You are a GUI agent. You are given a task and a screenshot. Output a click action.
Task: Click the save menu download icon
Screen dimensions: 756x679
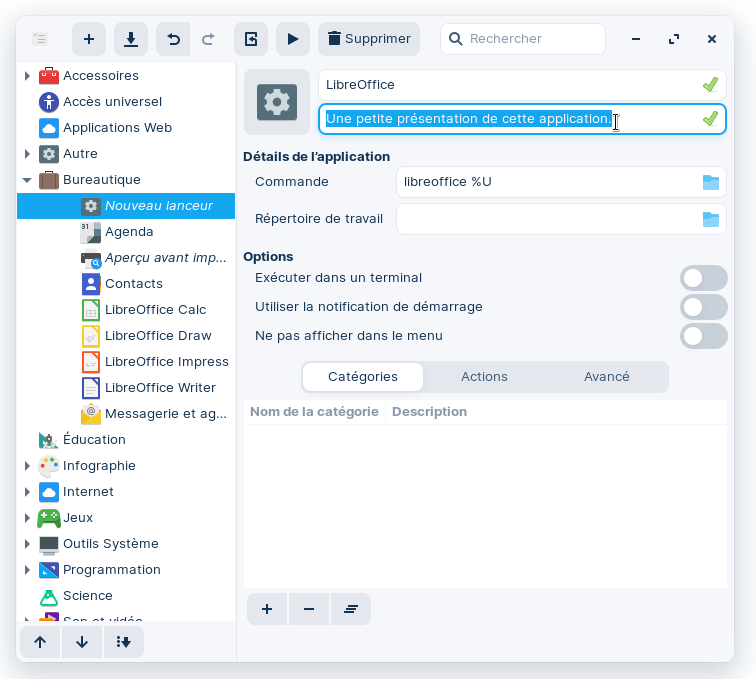tap(131, 39)
